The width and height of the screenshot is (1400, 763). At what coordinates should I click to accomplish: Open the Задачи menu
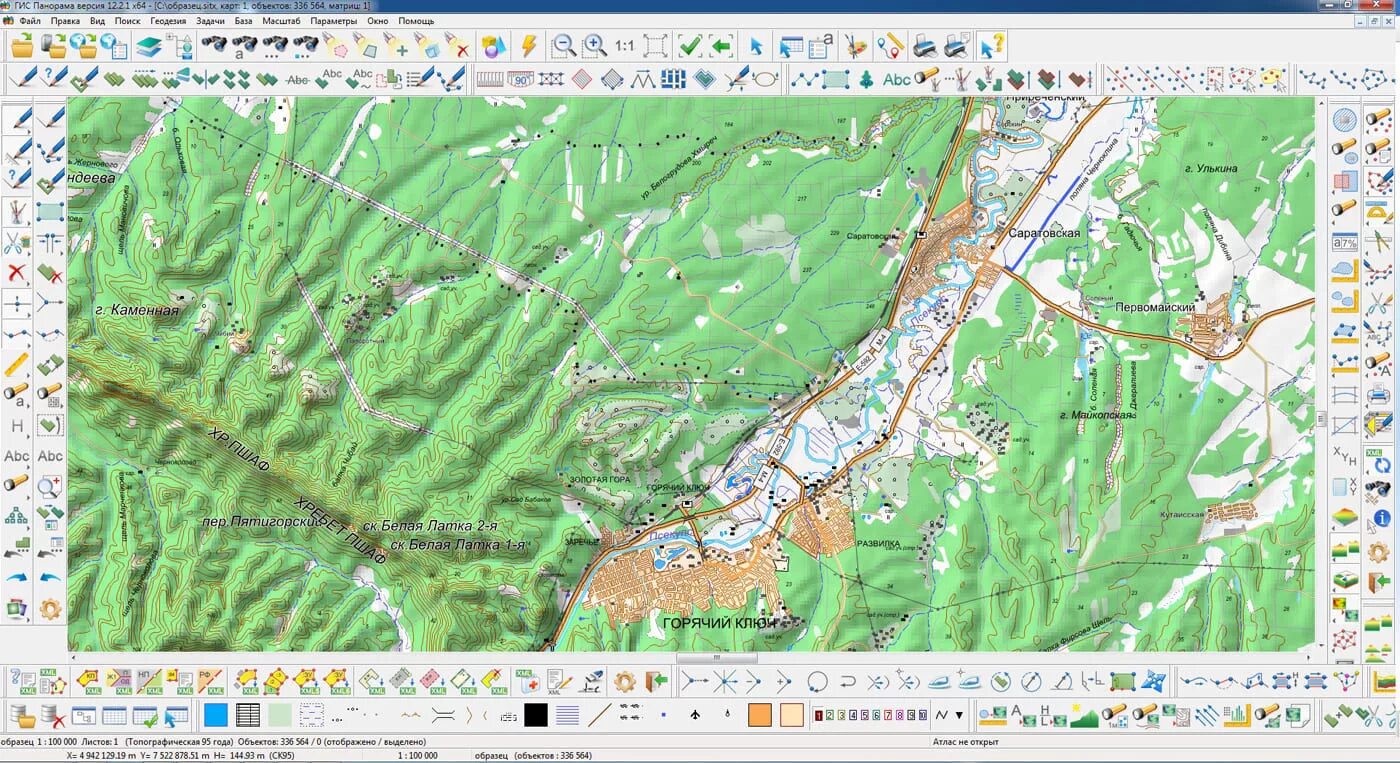[x=211, y=20]
